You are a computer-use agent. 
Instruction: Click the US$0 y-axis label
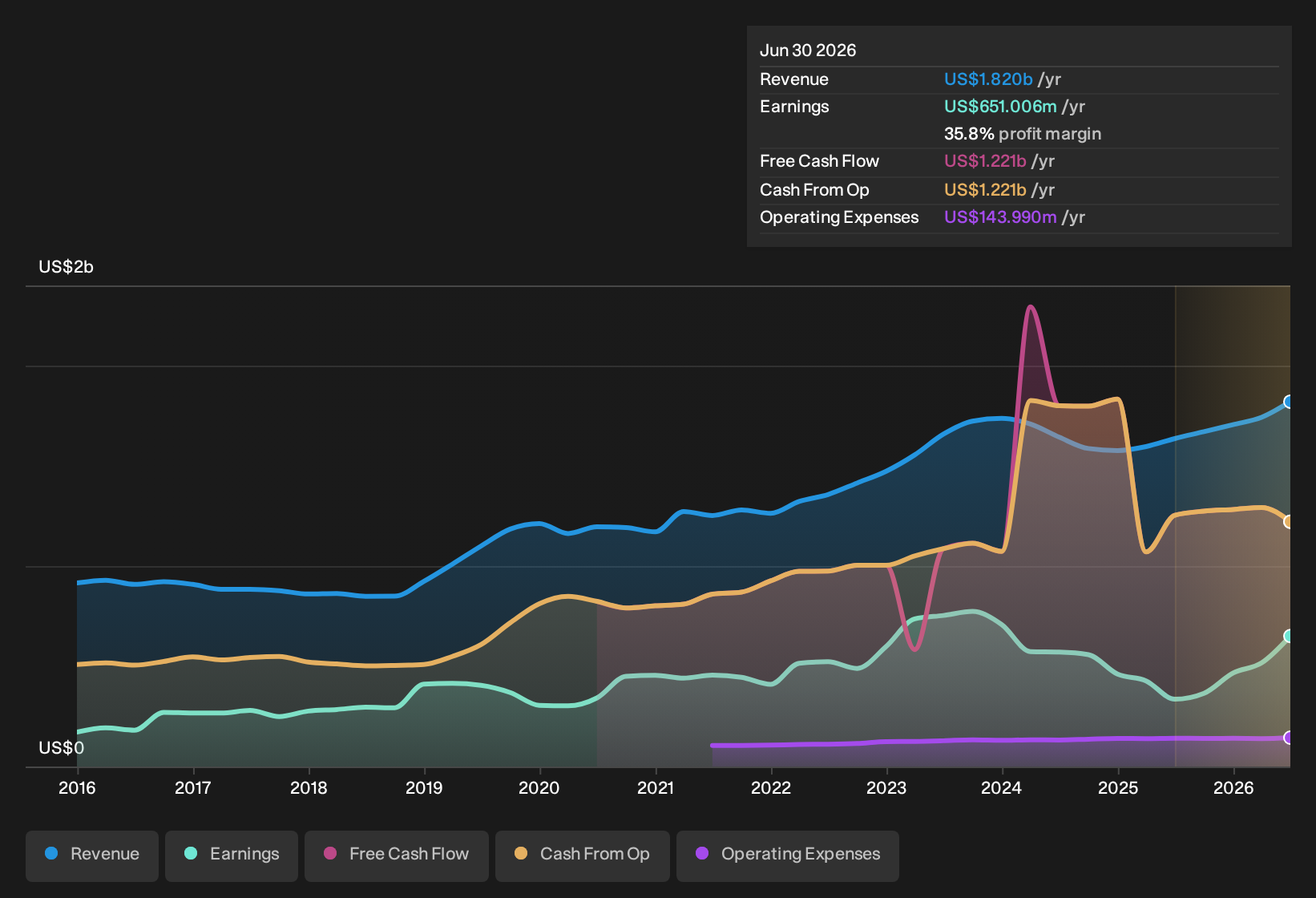point(61,748)
